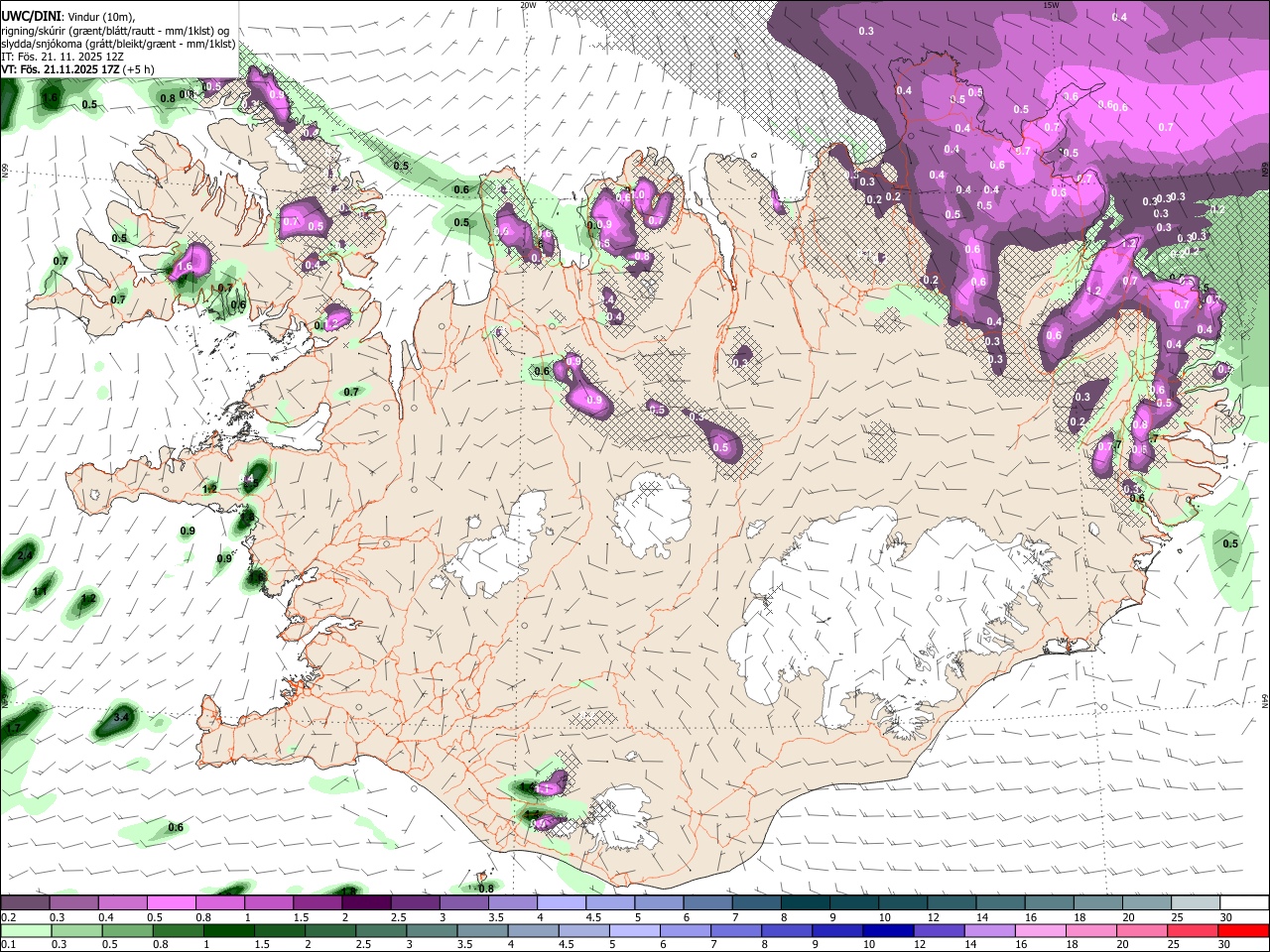
Task: Click the 'VT: Fös. 21.11.2025 17Z' valid time
Action: point(60,69)
